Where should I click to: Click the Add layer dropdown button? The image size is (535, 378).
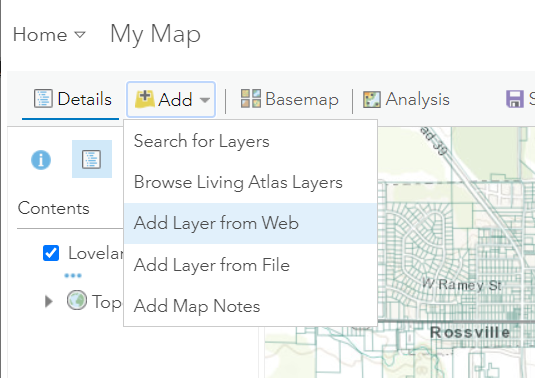coord(171,99)
